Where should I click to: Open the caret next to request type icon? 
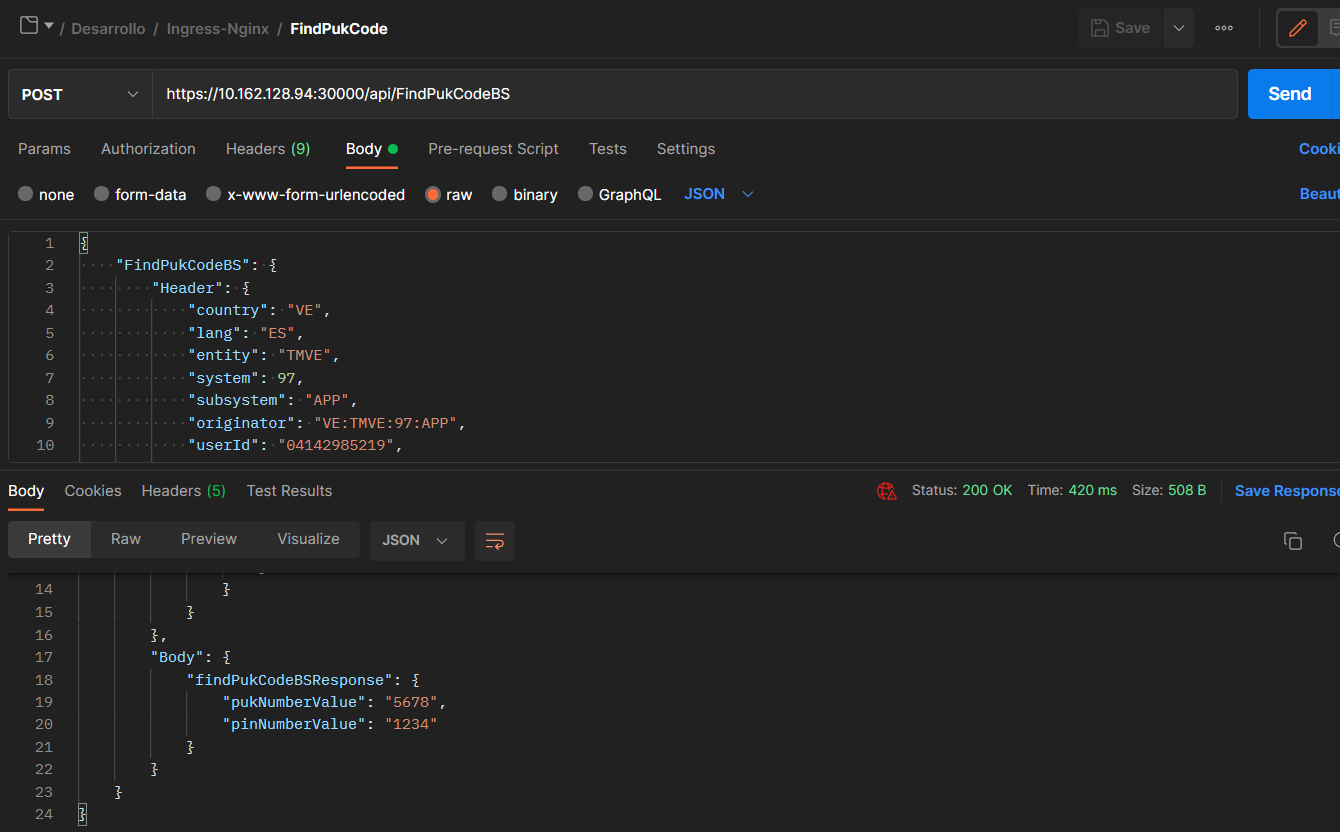point(49,26)
